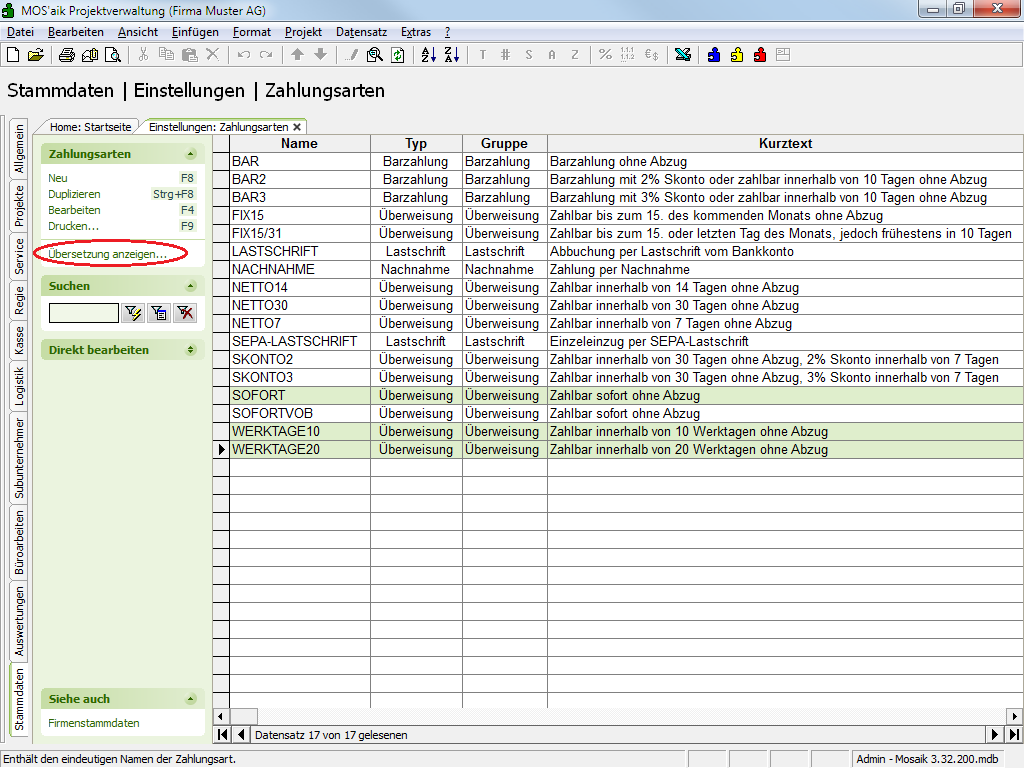The image size is (1024, 768).
Task: Click the horizontal scrollbar right arrow
Action: (1014, 716)
